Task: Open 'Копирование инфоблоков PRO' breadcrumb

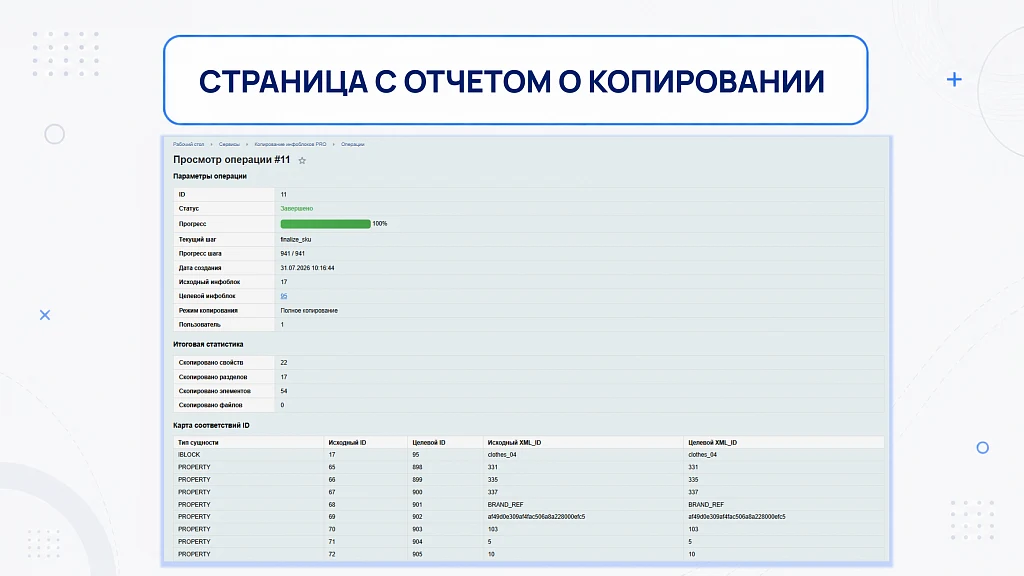Action: pyautogui.click(x=290, y=144)
